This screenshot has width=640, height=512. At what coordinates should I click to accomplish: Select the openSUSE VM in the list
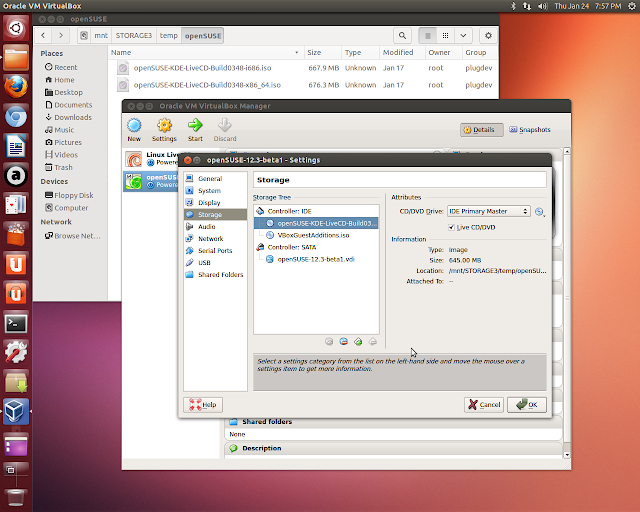[152, 181]
